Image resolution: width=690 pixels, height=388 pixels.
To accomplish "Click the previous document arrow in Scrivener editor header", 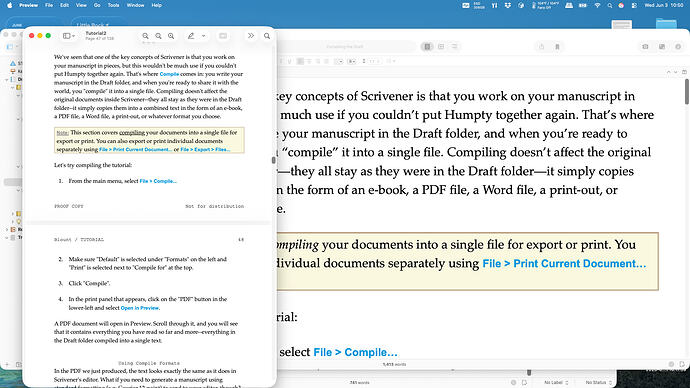I will click(x=668, y=72).
